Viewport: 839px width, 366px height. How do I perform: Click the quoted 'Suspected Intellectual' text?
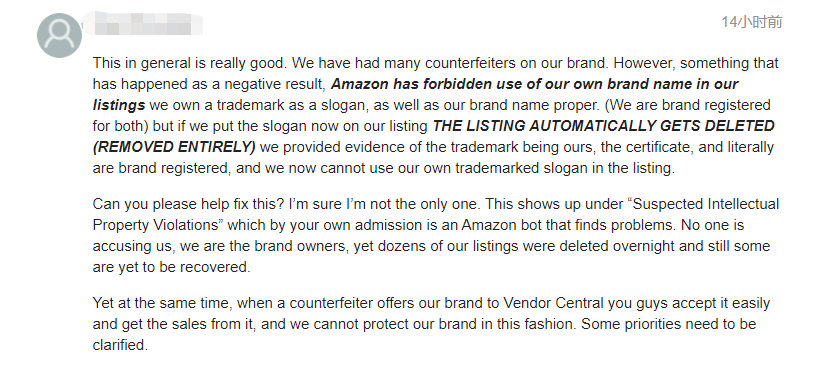point(703,204)
